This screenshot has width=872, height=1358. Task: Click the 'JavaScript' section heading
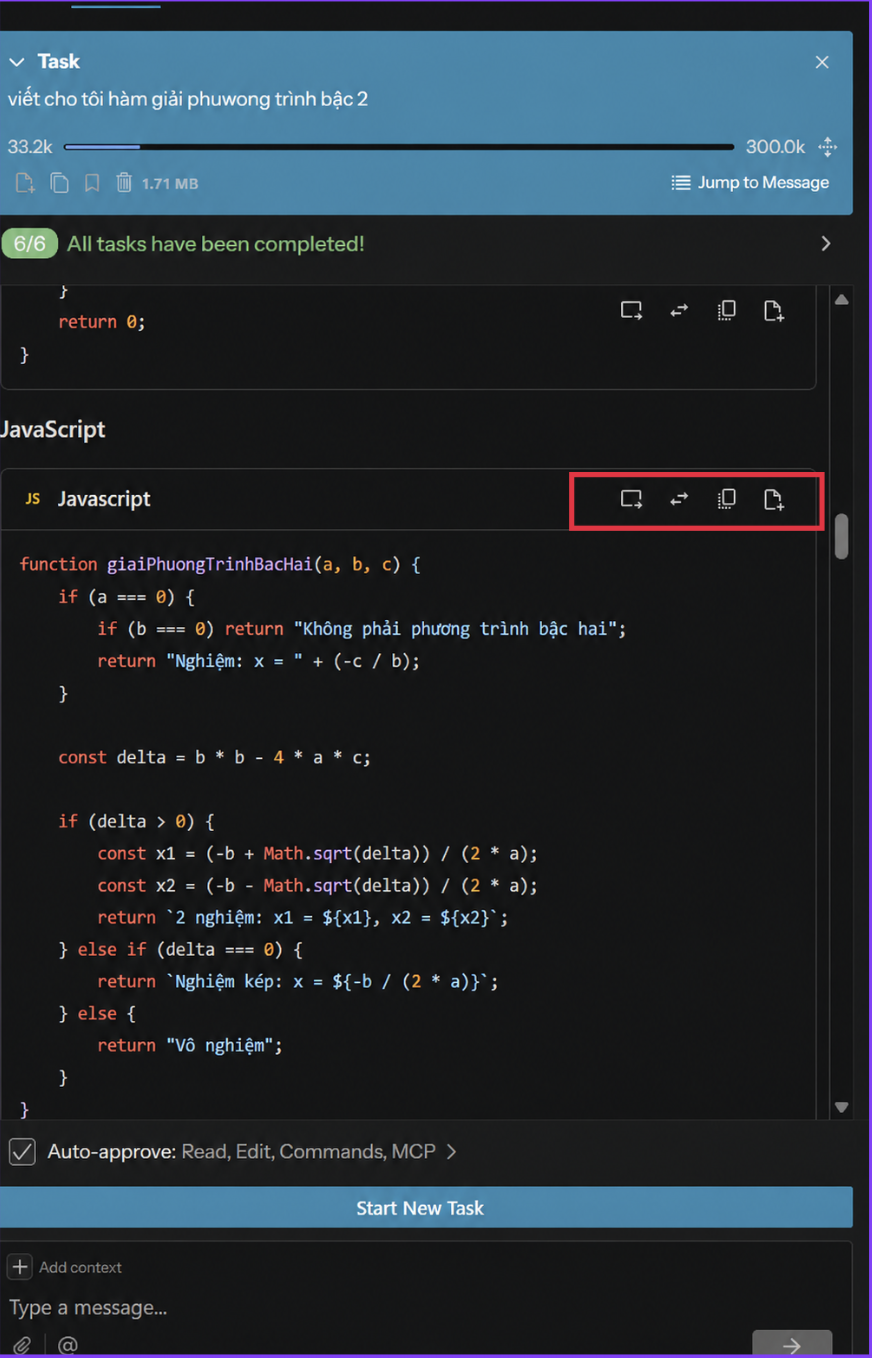pyautogui.click(x=53, y=429)
